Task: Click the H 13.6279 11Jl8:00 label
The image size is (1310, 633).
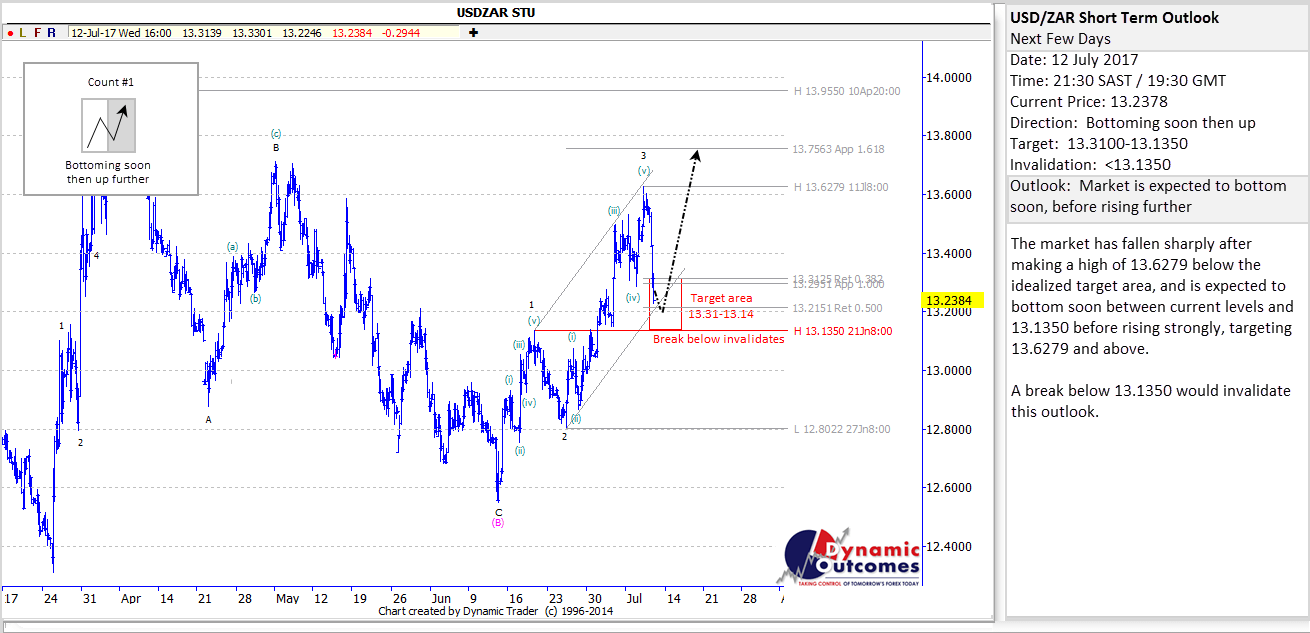Action: point(840,187)
